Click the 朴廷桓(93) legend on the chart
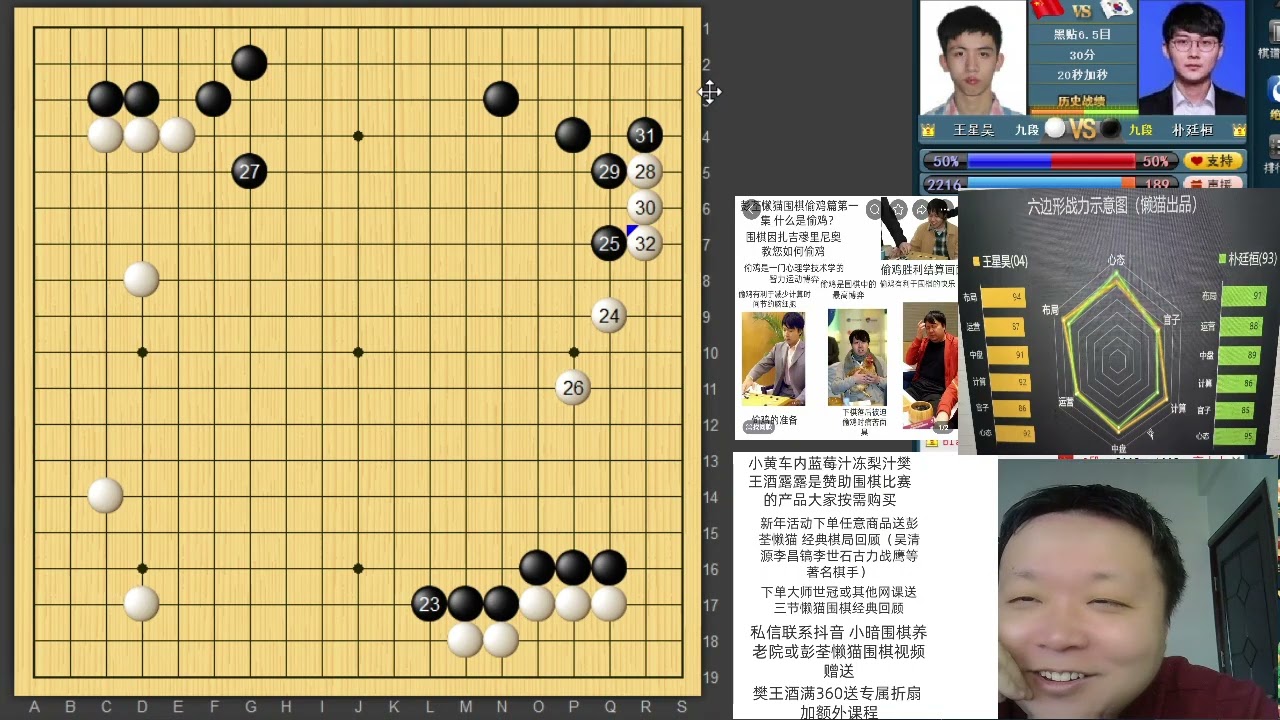 [x=1248, y=259]
